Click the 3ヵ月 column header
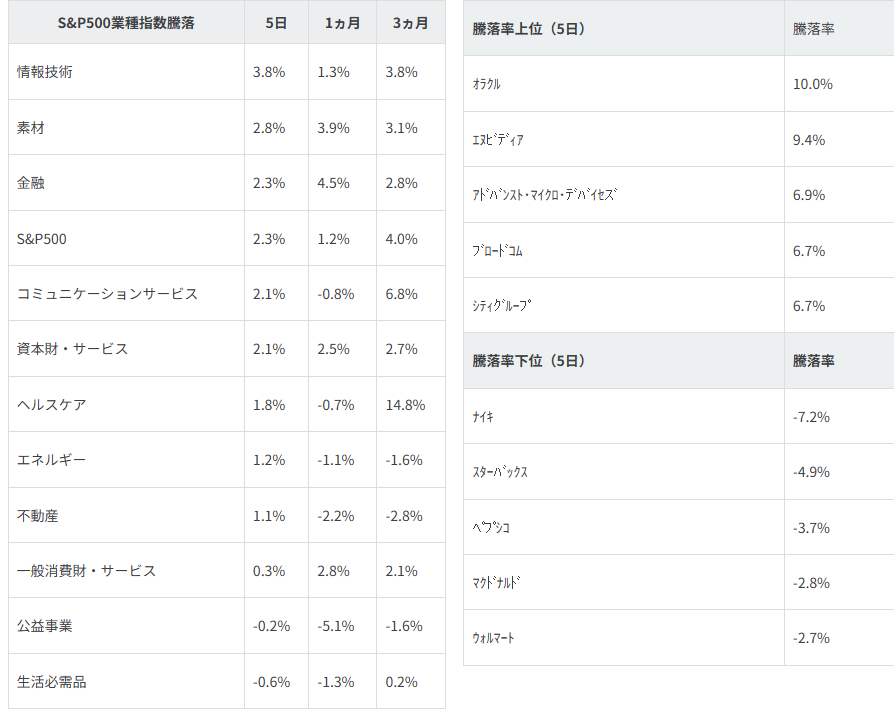This screenshot has height=724, width=894. pyautogui.click(x=410, y=23)
